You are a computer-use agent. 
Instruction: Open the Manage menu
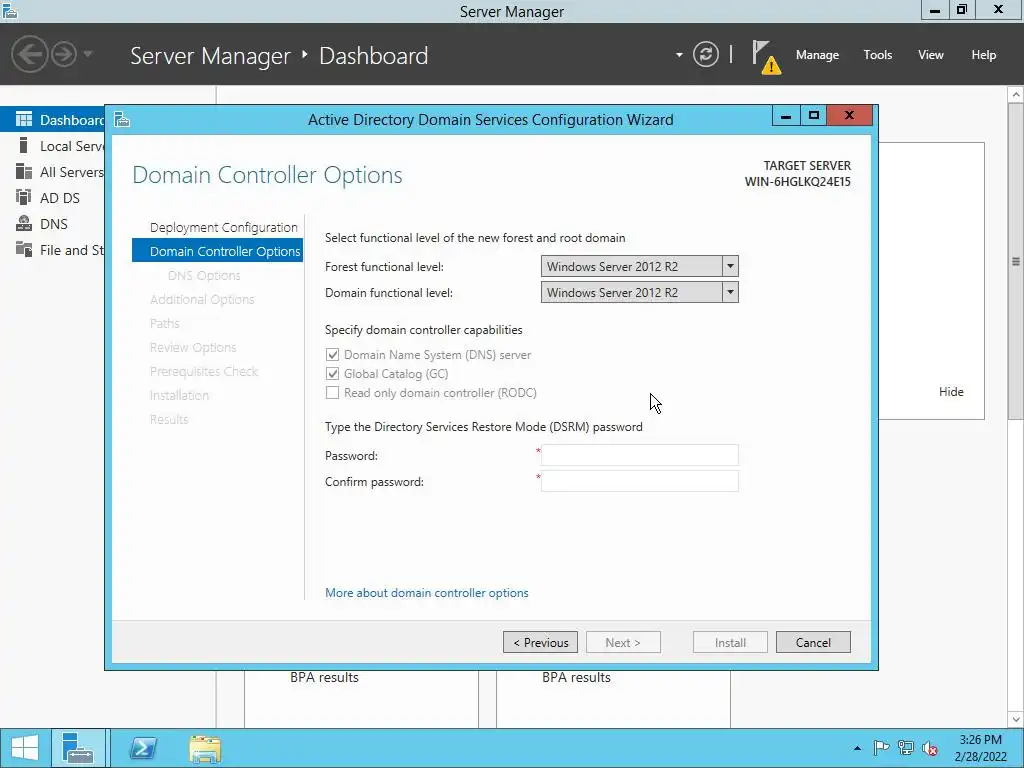(x=817, y=55)
